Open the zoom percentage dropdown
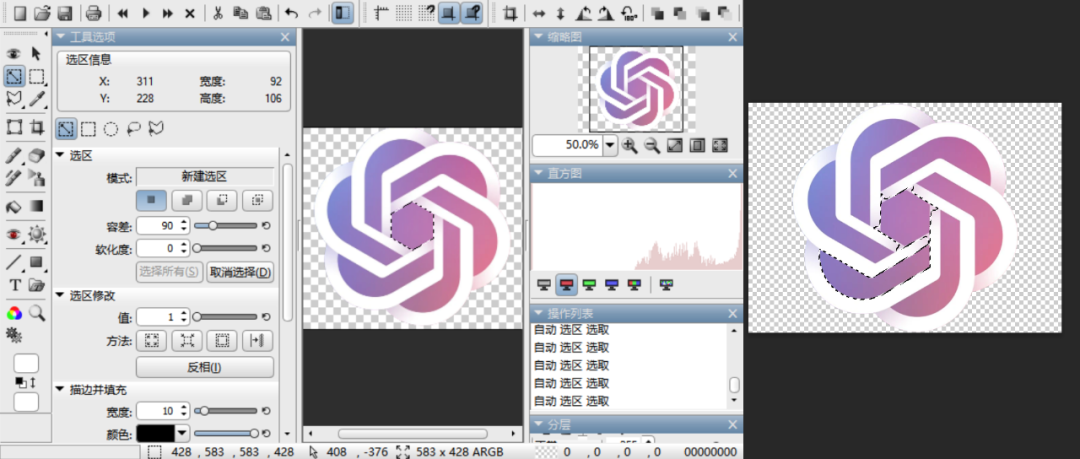Viewport: 1080px width, 459px height. [610, 145]
